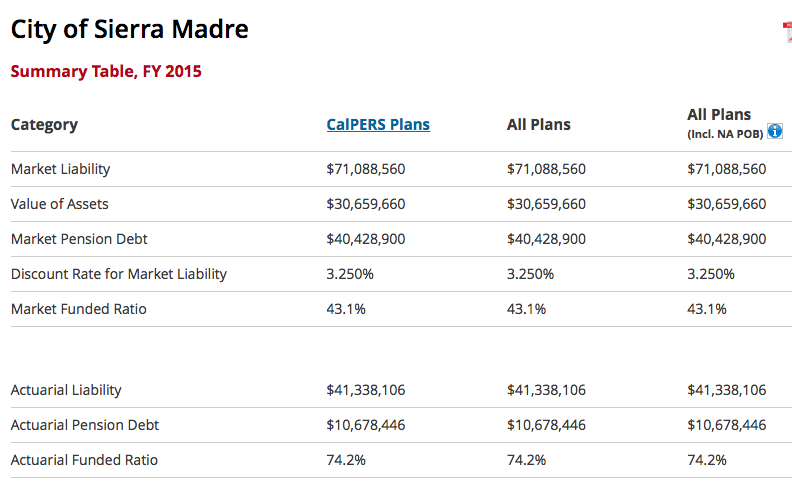Click the middle All Plans column header
The width and height of the screenshot is (792, 486).
(x=539, y=125)
